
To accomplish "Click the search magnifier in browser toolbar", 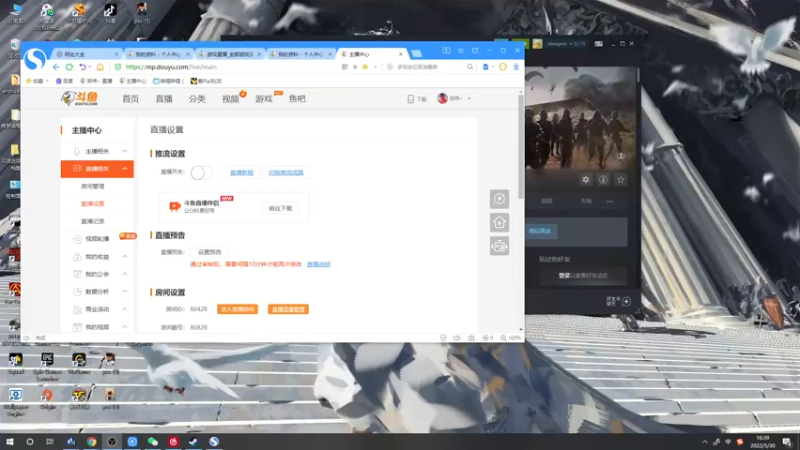I will (x=470, y=67).
